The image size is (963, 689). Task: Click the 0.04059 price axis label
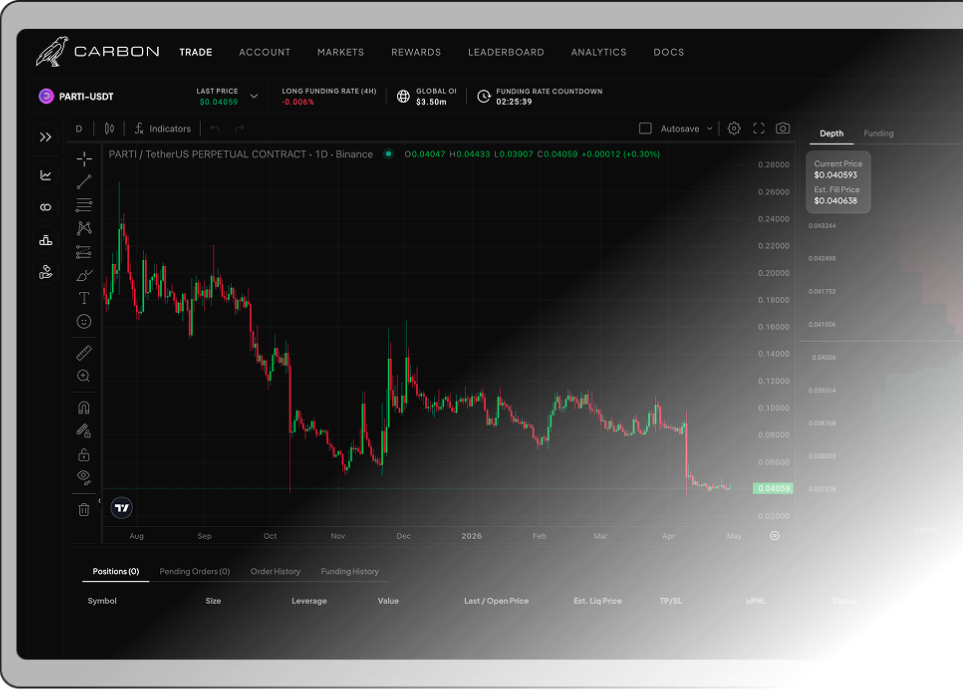773,488
